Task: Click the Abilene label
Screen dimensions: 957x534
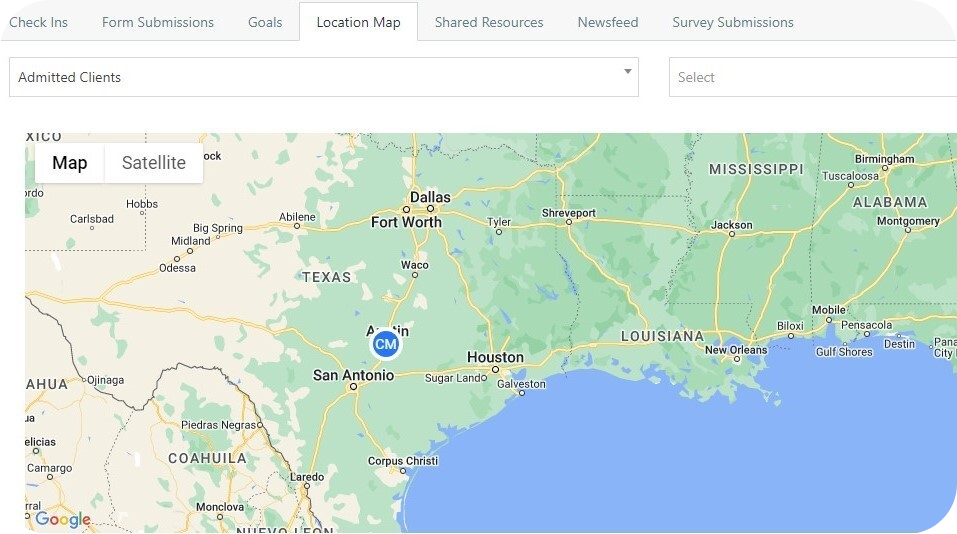Action: pos(297,217)
